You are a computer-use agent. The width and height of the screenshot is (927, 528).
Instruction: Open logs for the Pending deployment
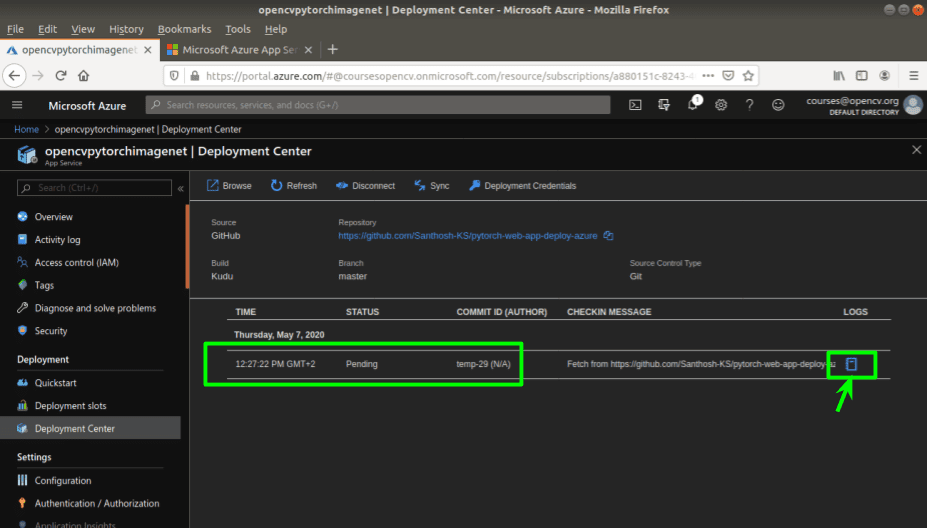tap(851, 364)
